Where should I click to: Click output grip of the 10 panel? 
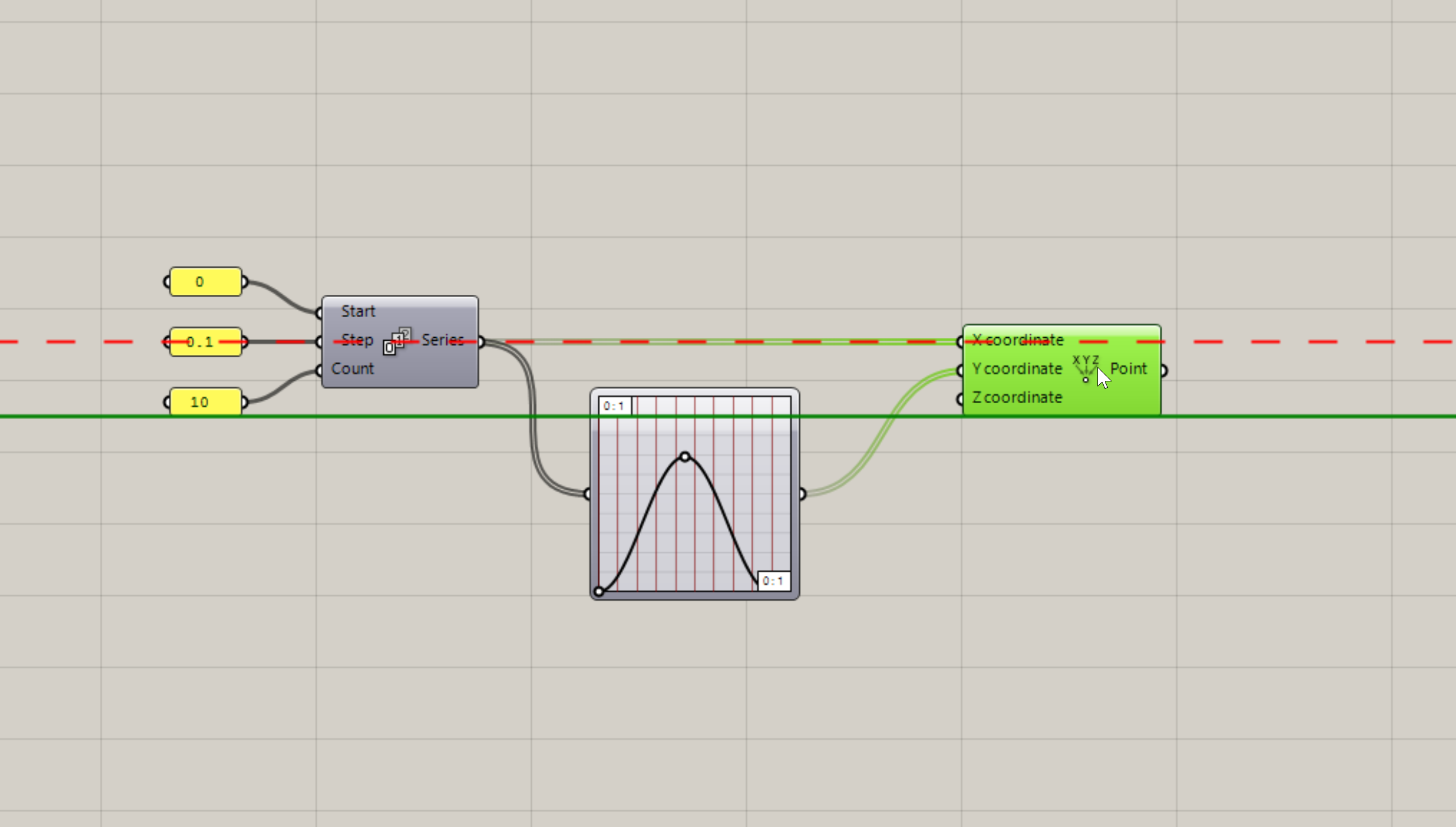245,402
